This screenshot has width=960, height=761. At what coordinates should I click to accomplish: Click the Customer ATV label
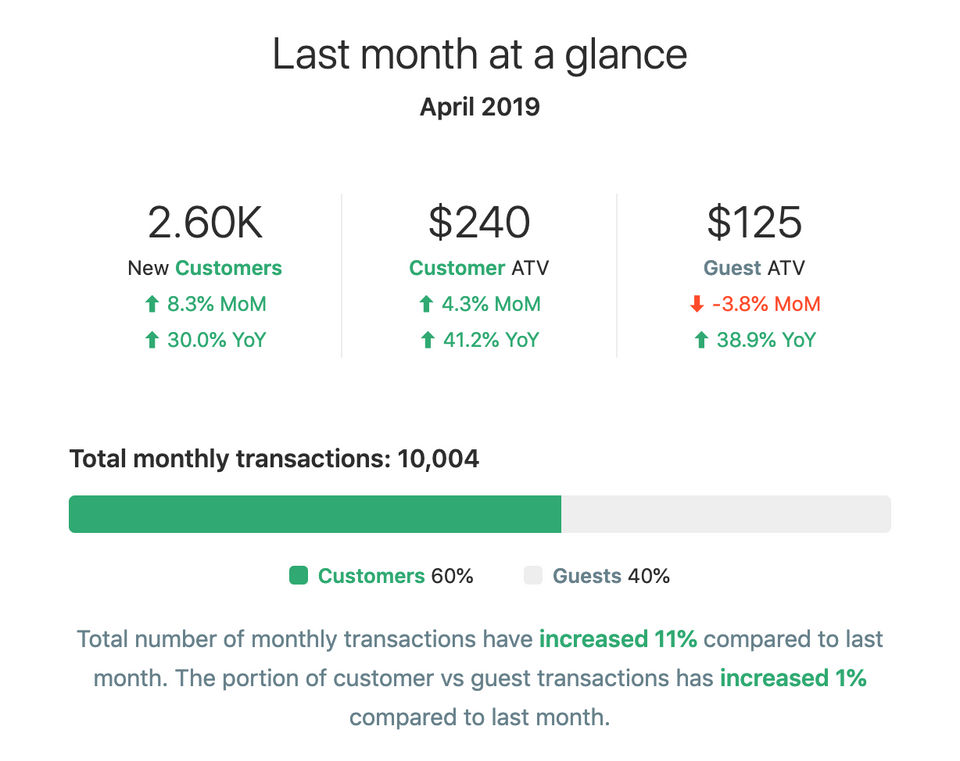coord(479,268)
